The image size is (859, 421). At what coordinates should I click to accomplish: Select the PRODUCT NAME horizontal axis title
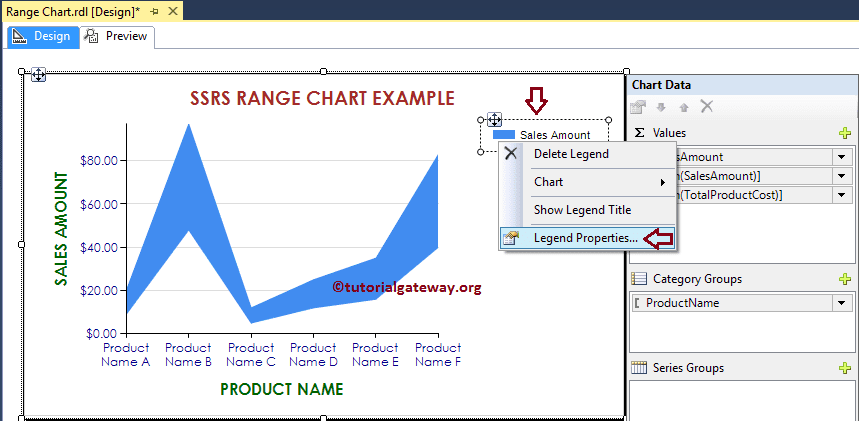282,389
